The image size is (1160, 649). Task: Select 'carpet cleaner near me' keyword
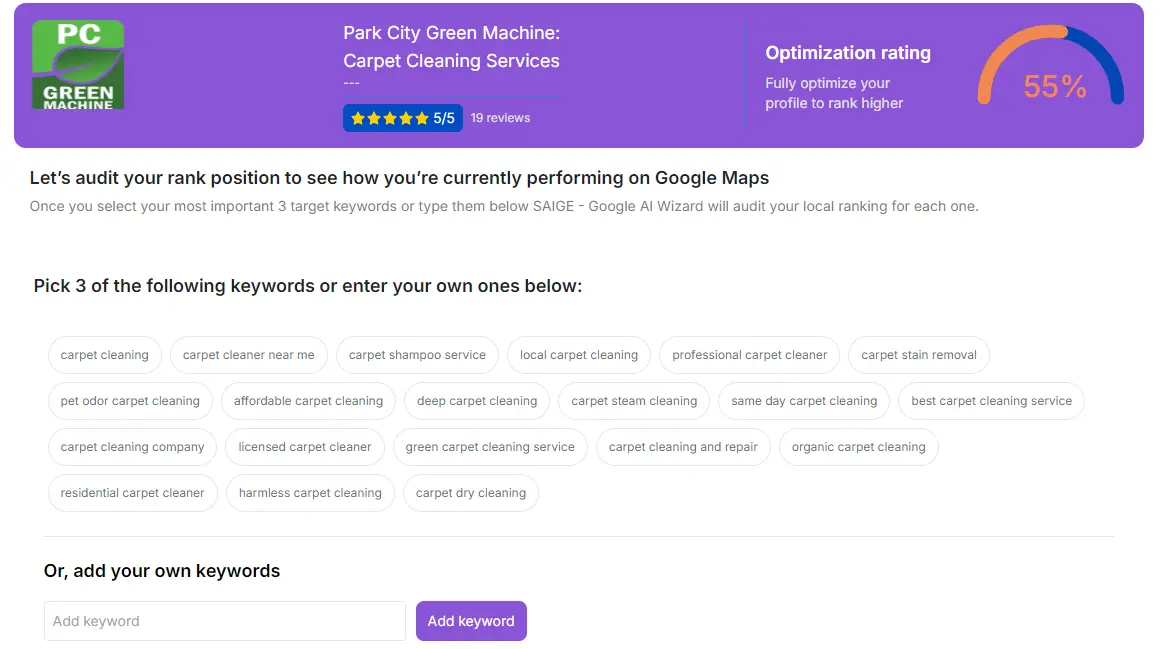249,355
